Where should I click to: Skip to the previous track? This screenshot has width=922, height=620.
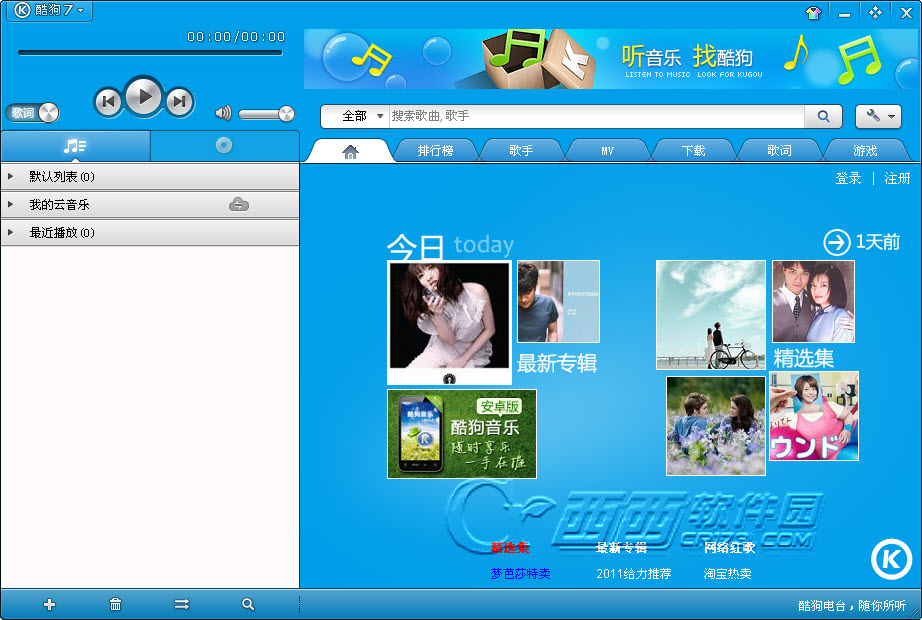(x=108, y=101)
